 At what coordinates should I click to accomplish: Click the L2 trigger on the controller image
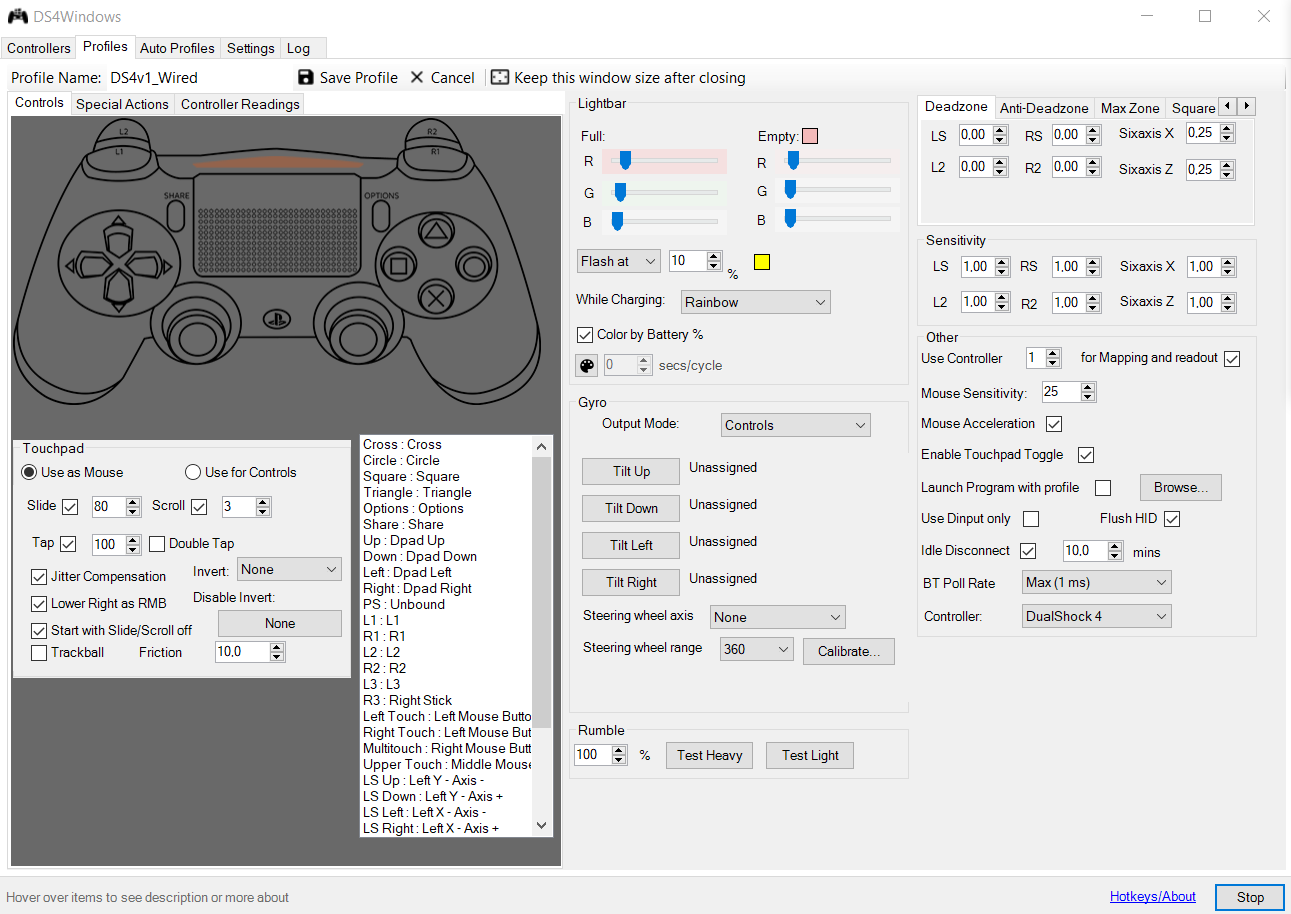coord(122,131)
